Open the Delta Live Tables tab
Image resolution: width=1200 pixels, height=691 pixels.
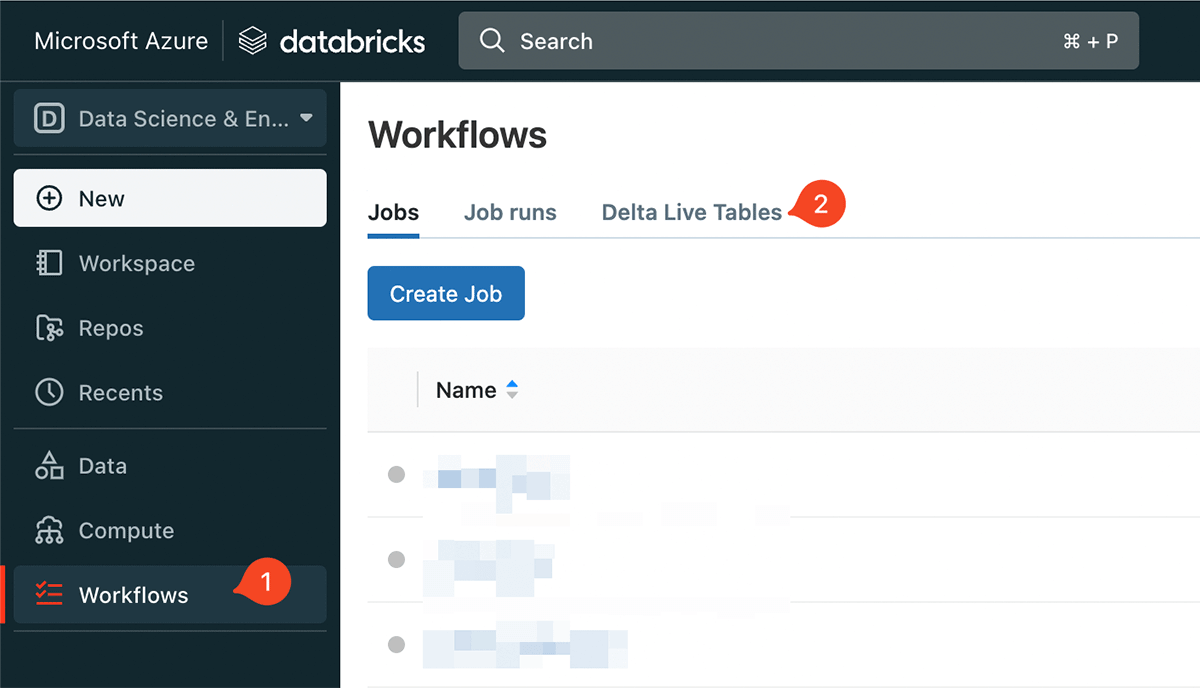[691, 212]
